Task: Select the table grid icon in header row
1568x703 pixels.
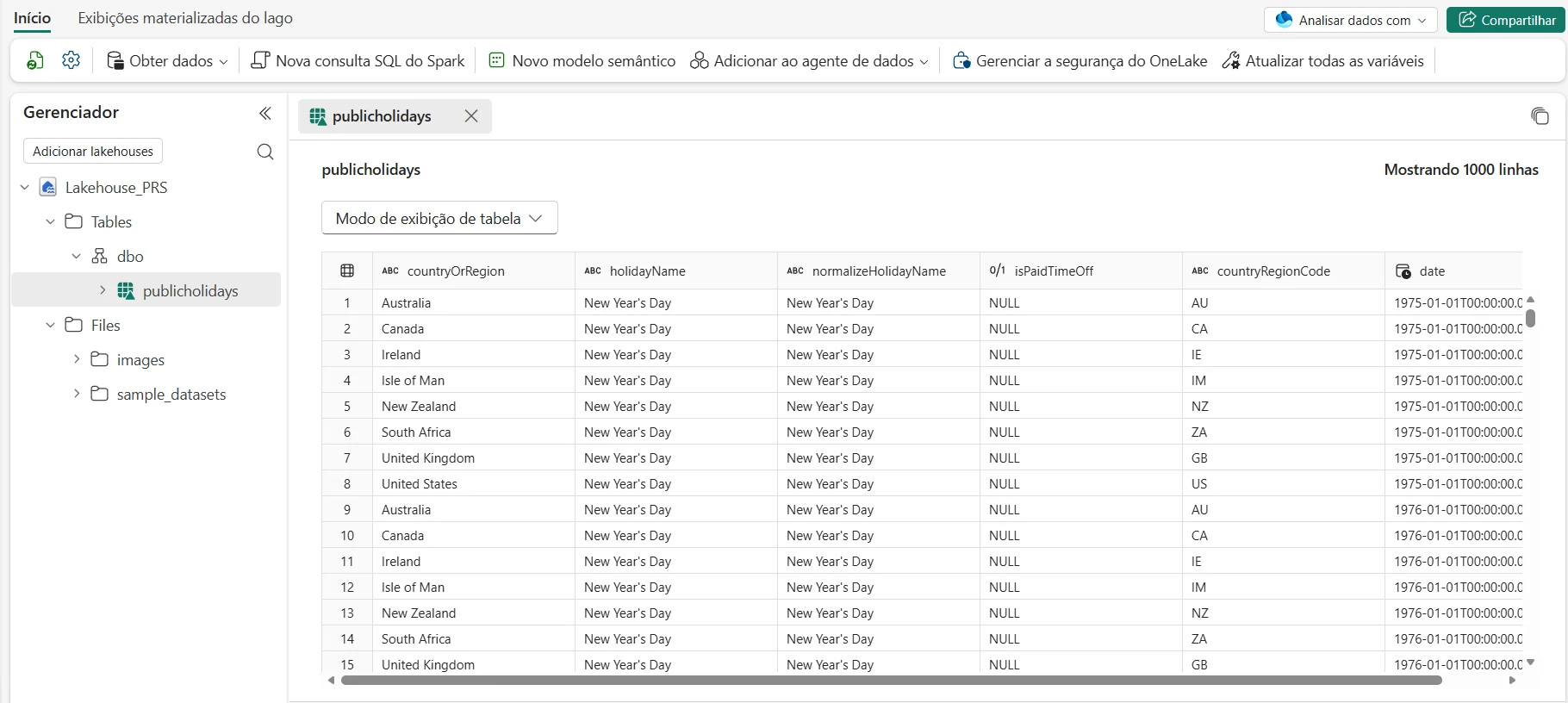Action: pos(347,271)
